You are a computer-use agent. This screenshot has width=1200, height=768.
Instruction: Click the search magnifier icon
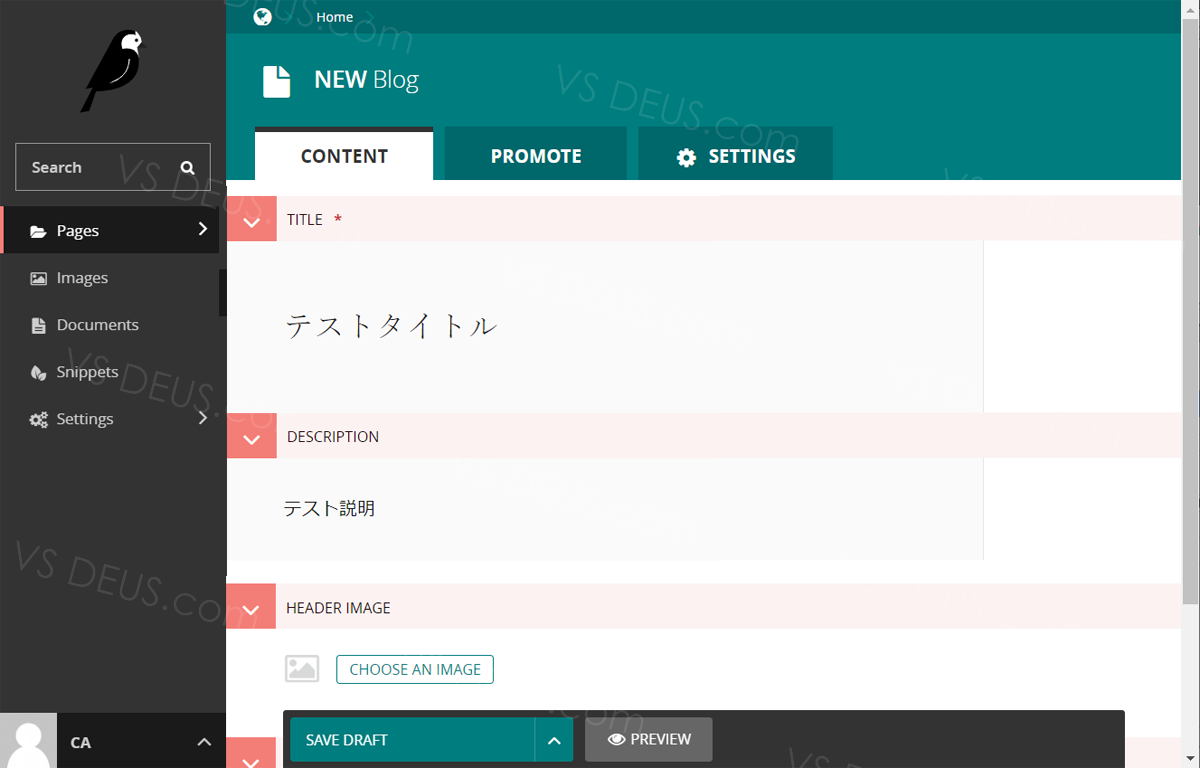pyautogui.click(x=187, y=167)
